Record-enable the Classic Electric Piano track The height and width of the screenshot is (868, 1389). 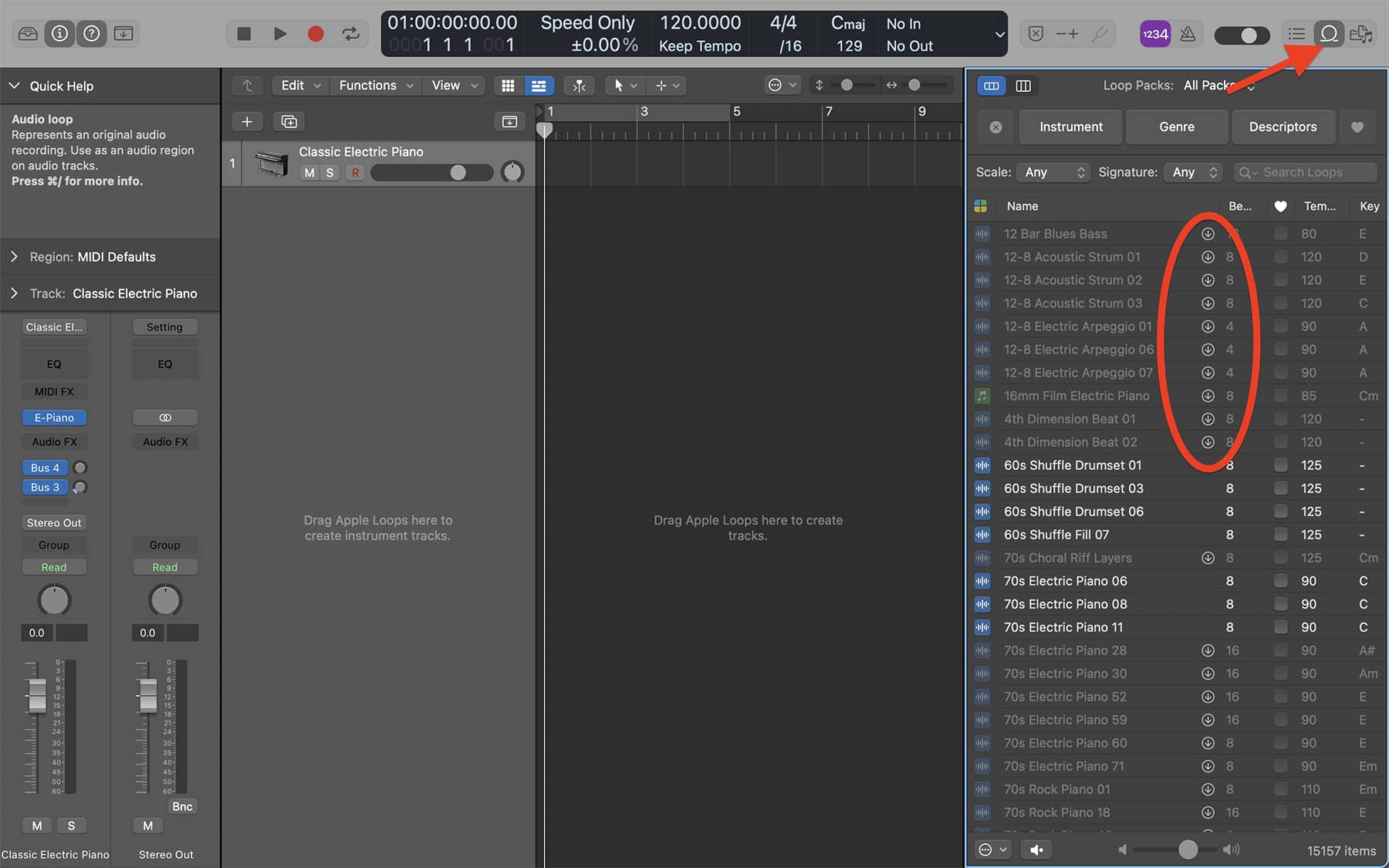(355, 173)
